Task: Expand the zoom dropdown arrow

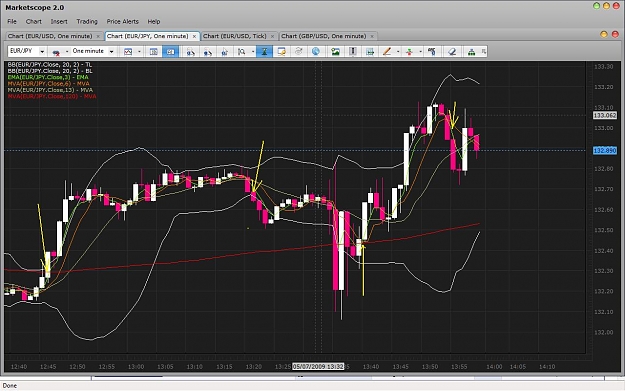Action: tap(253, 51)
